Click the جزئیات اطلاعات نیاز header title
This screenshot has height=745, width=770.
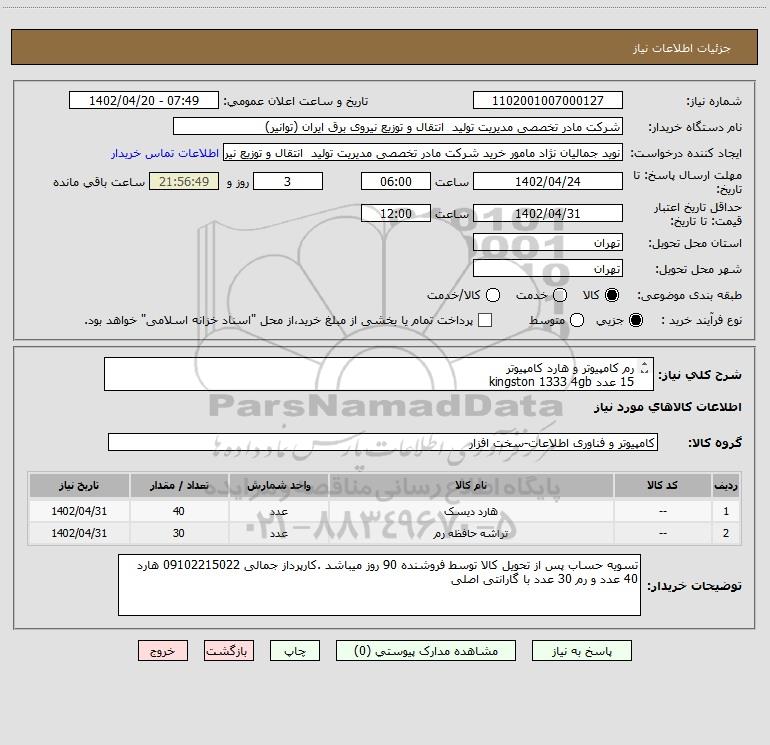pyautogui.click(x=682, y=48)
